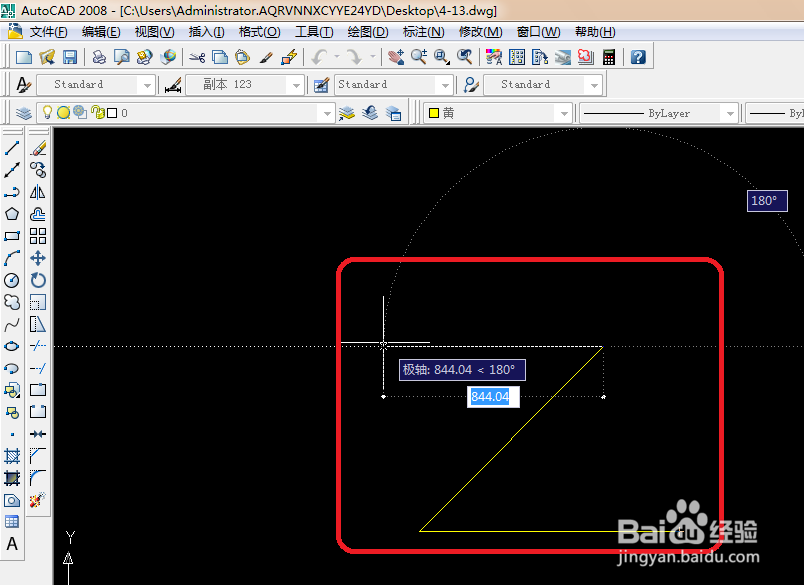Image resolution: width=804 pixels, height=585 pixels.
Task: Select the Revision Cloud tool
Action: click(12, 302)
